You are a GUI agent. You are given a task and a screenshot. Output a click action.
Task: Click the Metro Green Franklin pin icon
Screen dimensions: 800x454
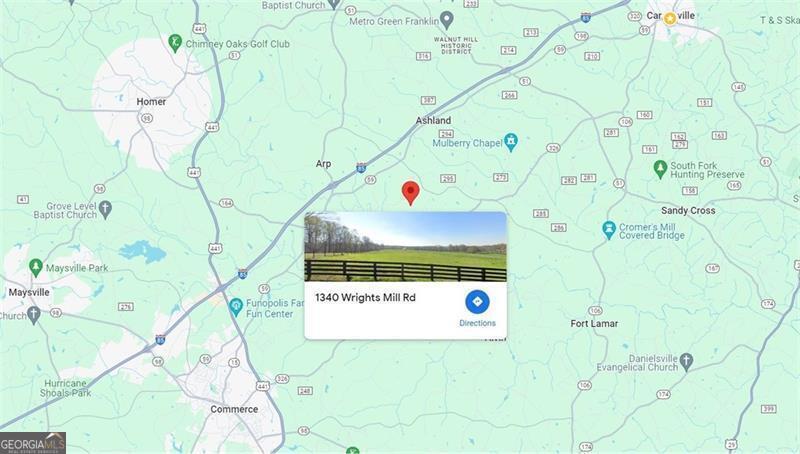coord(447,20)
